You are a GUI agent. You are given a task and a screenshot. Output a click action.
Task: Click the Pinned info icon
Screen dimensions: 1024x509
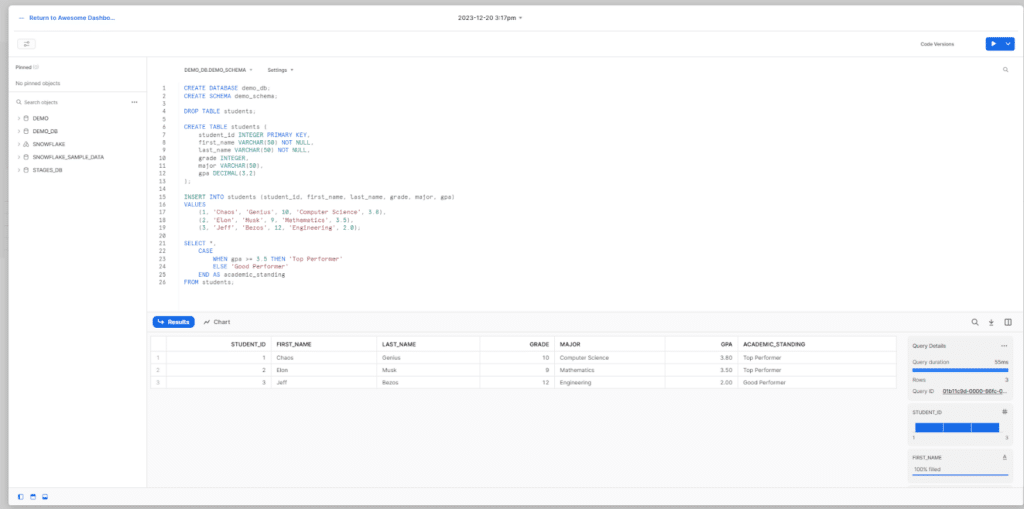[36, 67]
